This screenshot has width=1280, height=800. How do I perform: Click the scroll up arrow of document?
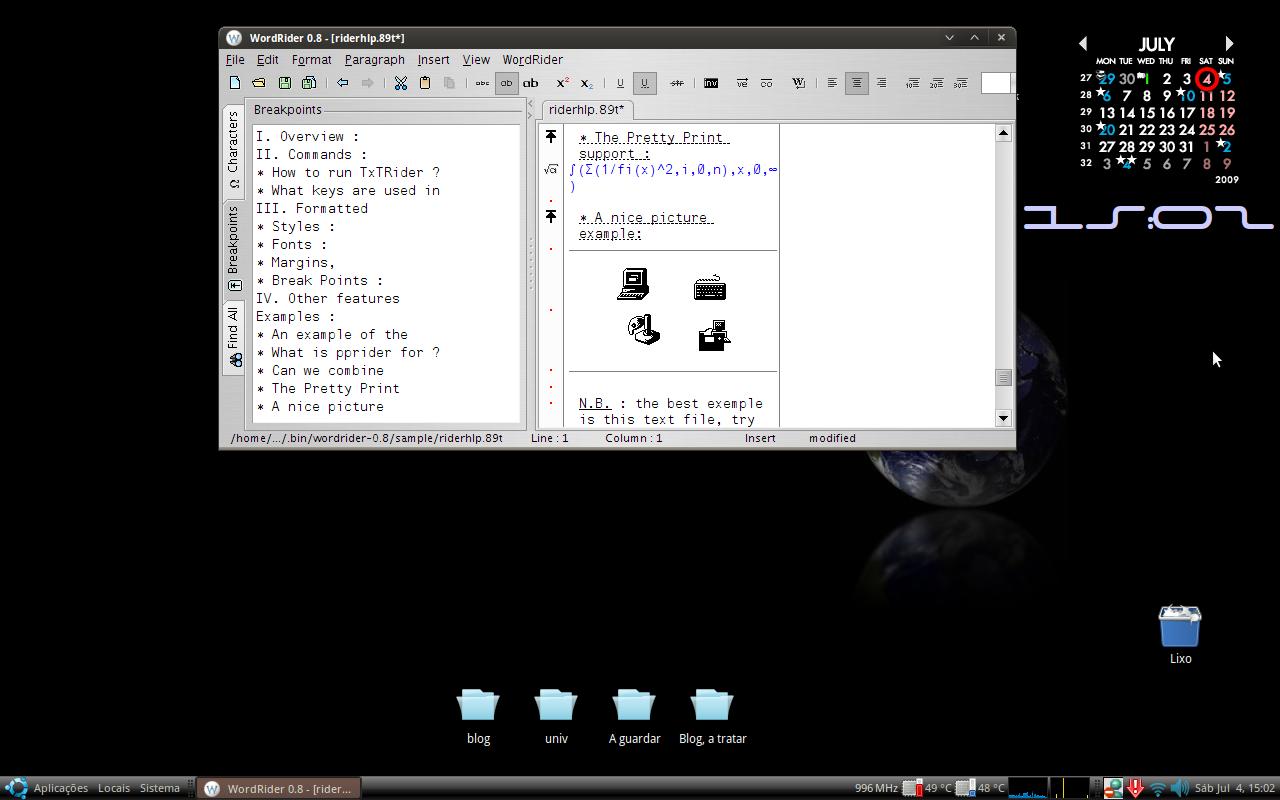pyautogui.click(x=1003, y=133)
